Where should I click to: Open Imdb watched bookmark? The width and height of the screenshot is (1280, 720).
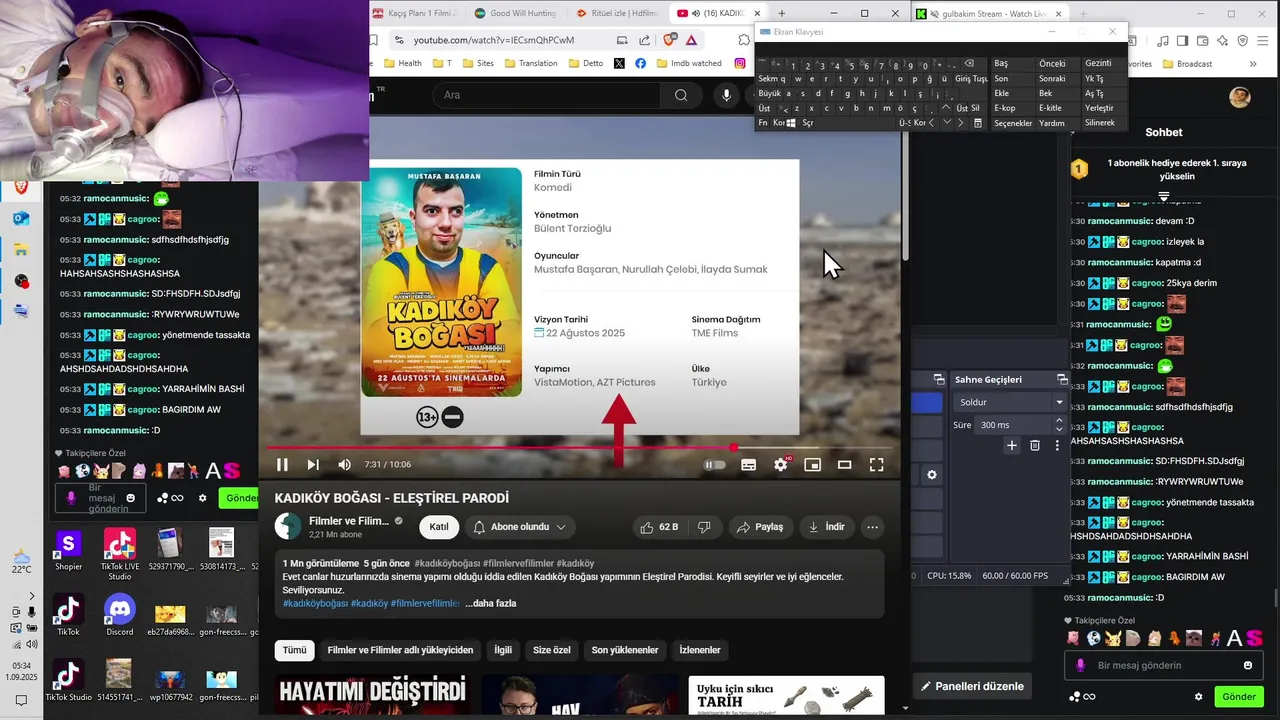(688, 63)
